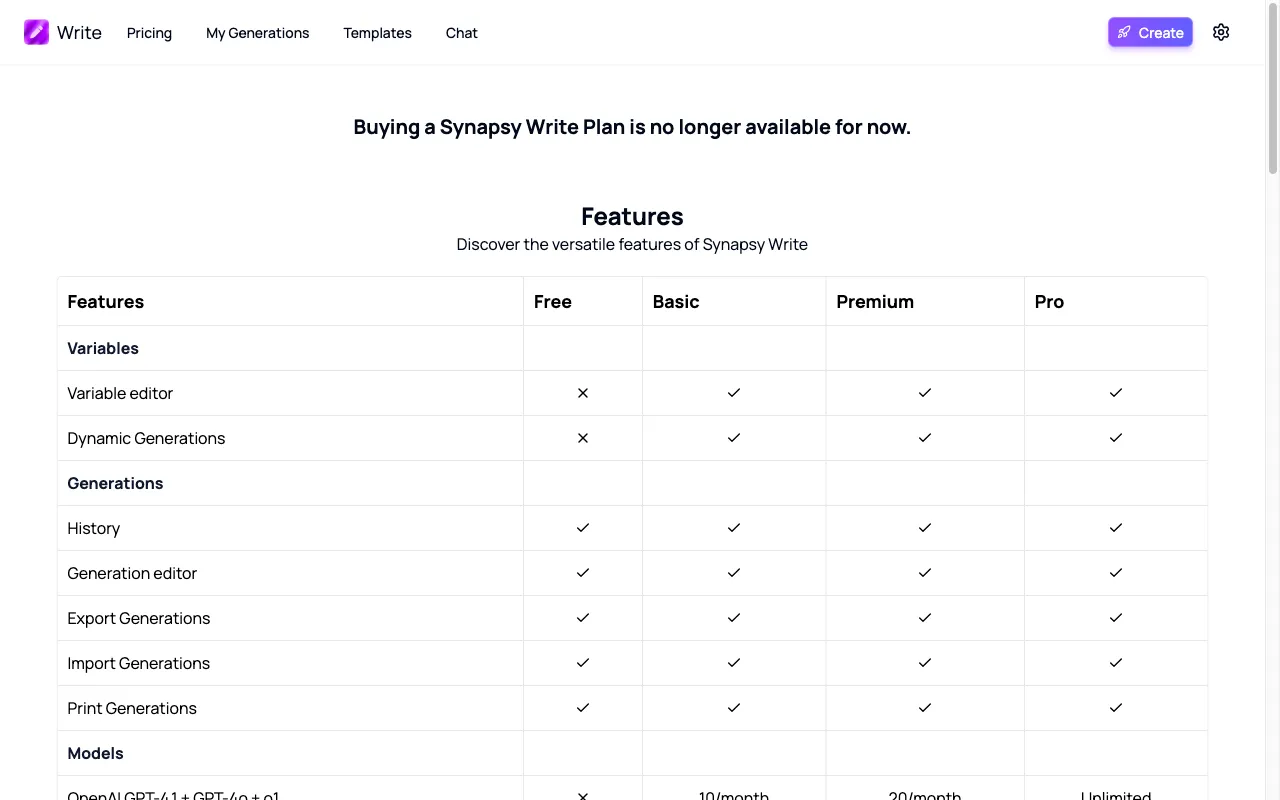Click the History row label
1280x800 pixels.
coord(93,528)
